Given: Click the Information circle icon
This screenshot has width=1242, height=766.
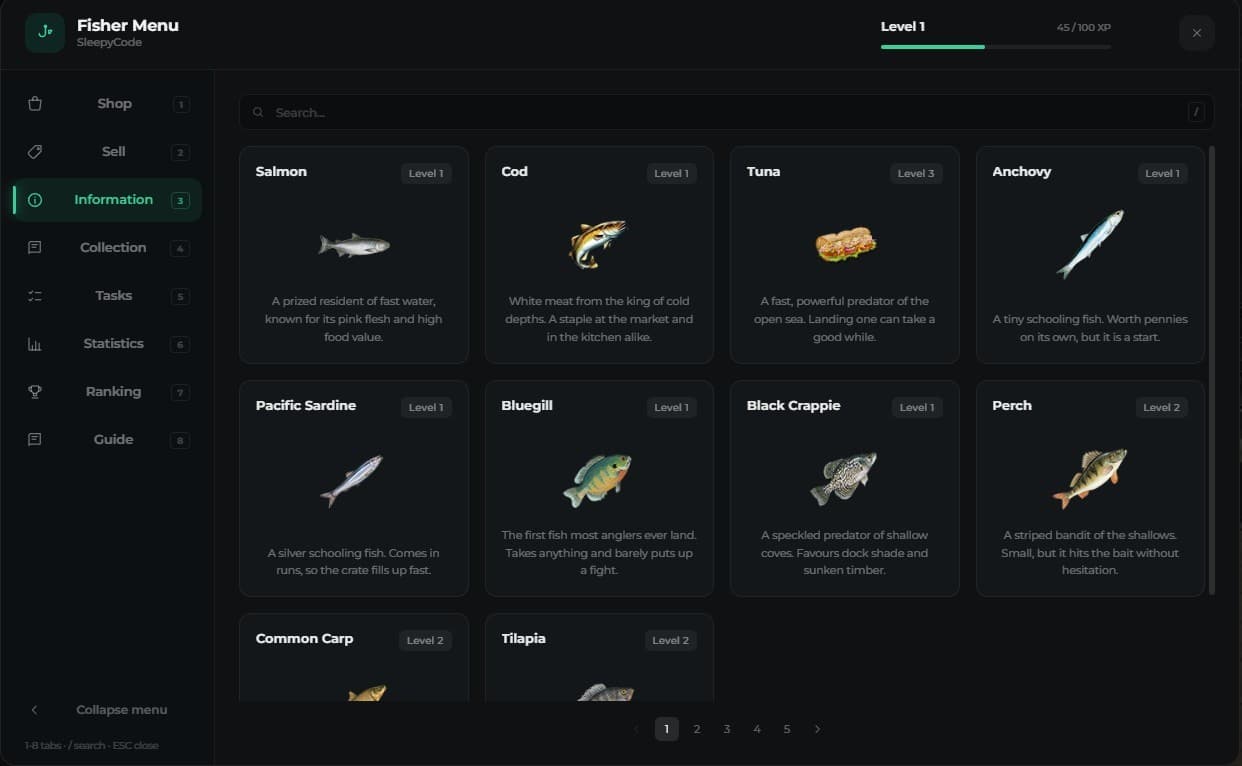Looking at the screenshot, I should coord(35,200).
